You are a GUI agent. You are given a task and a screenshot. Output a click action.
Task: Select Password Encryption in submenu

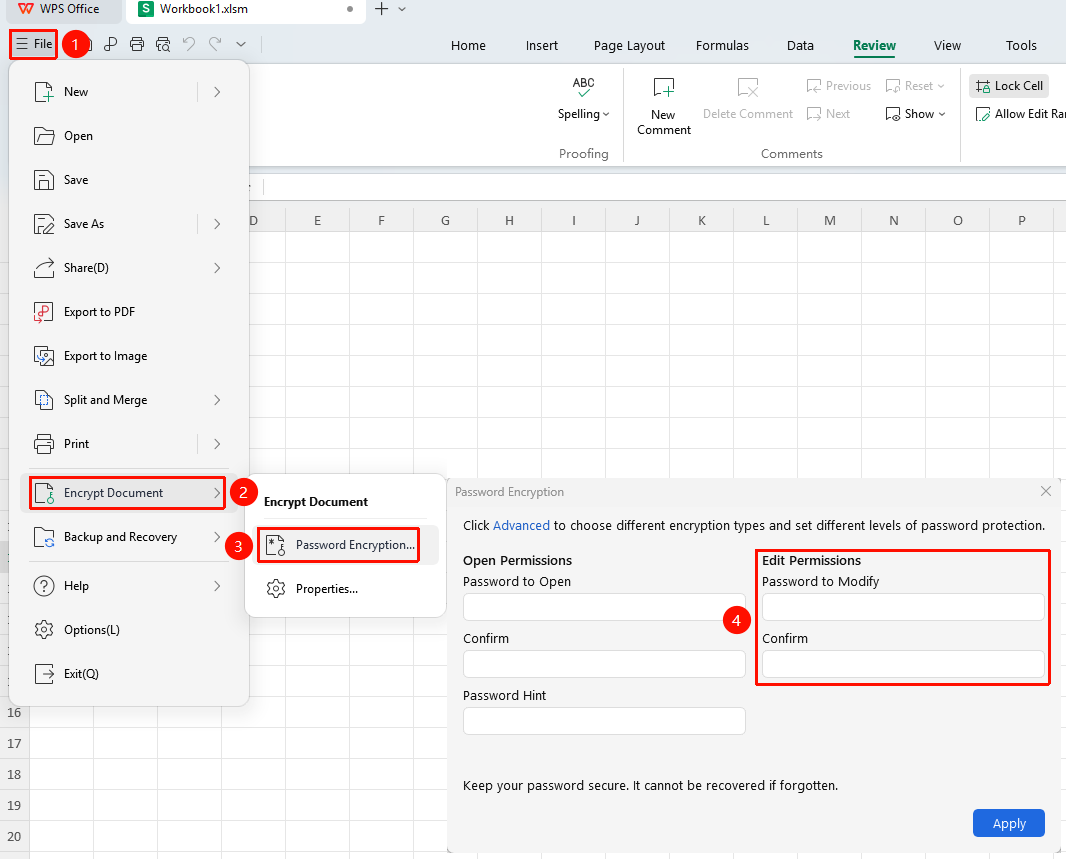(339, 545)
